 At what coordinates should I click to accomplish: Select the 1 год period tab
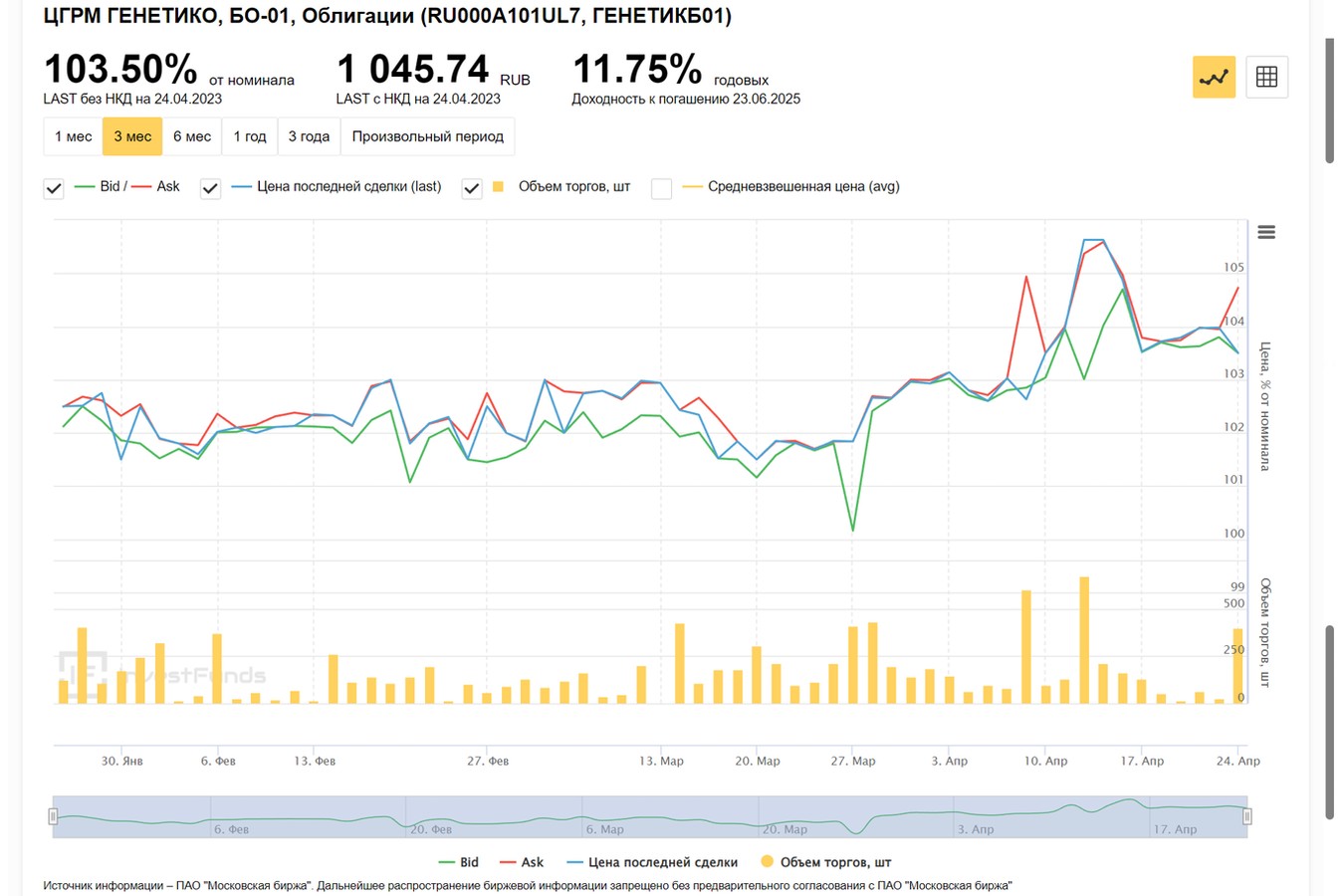[250, 136]
